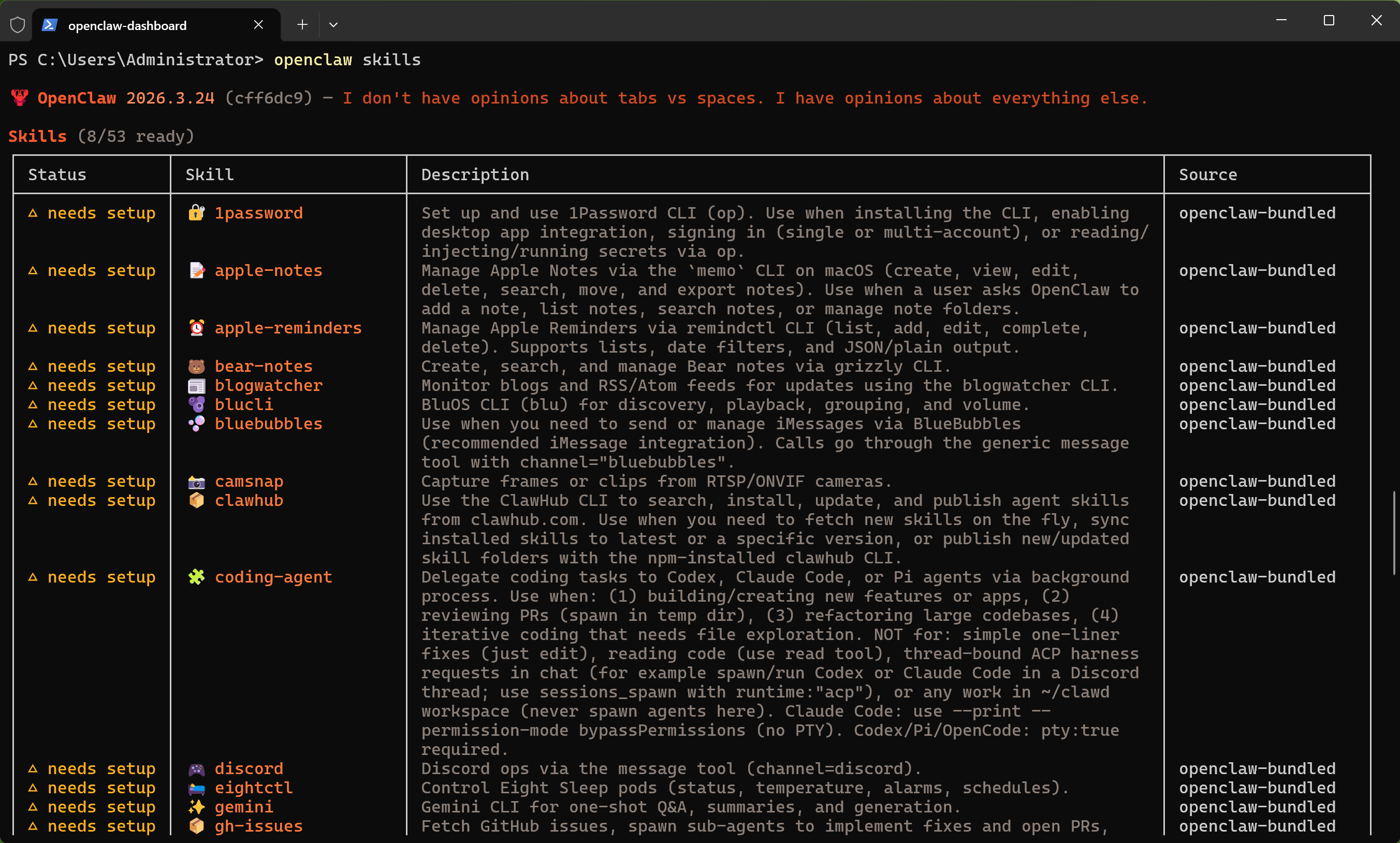Viewport: 1400px width, 843px height.
Task: Click the vertical scrollbar thumb
Action: (1394, 533)
